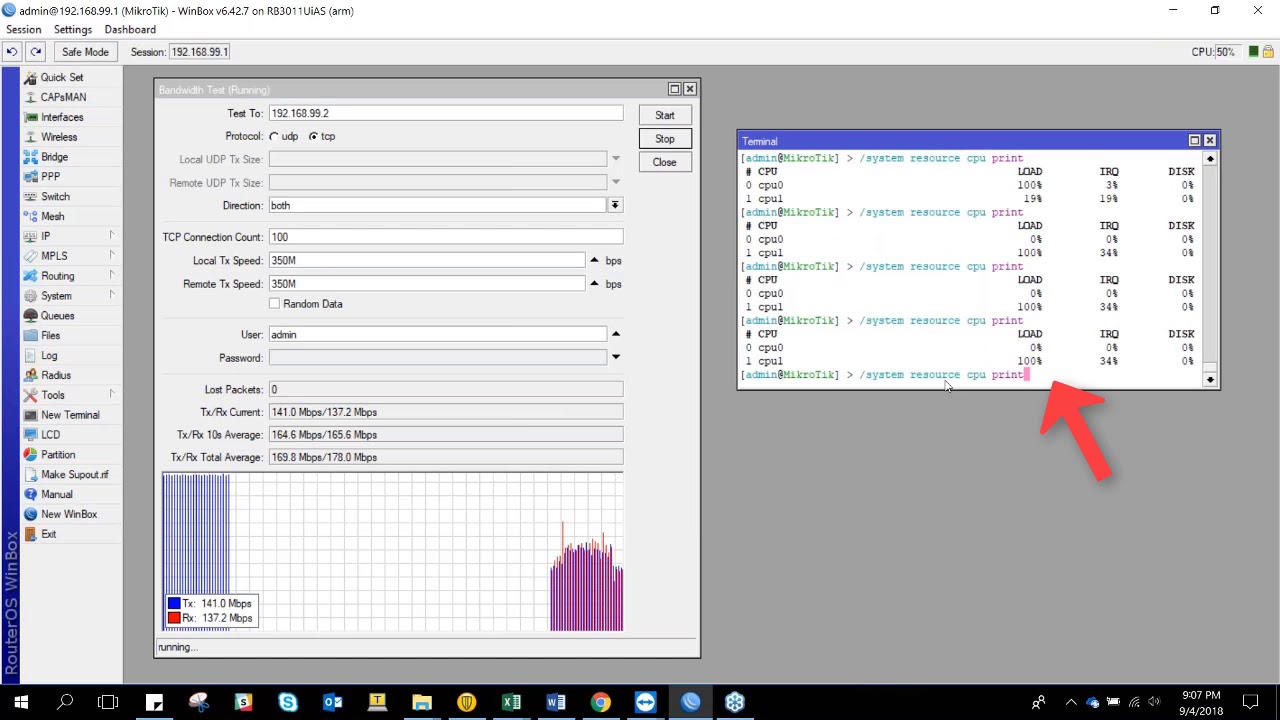Open LCD settings in the sidebar
The height and width of the screenshot is (720, 1280).
point(50,435)
